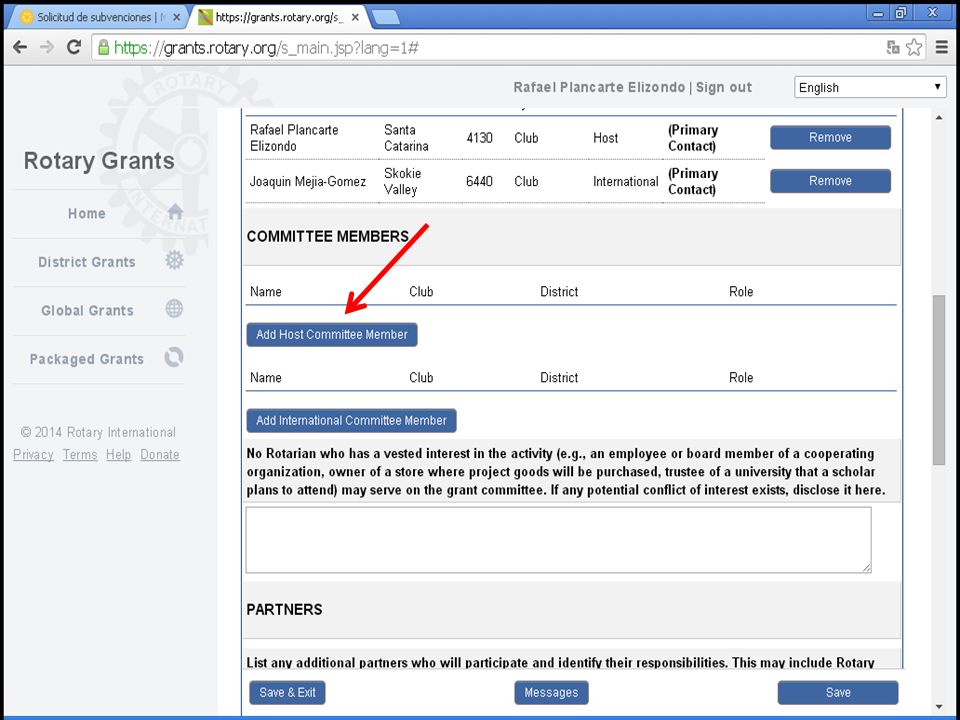Click the browser address bar URL
This screenshot has height=720, width=960.
pyautogui.click(x=266, y=48)
